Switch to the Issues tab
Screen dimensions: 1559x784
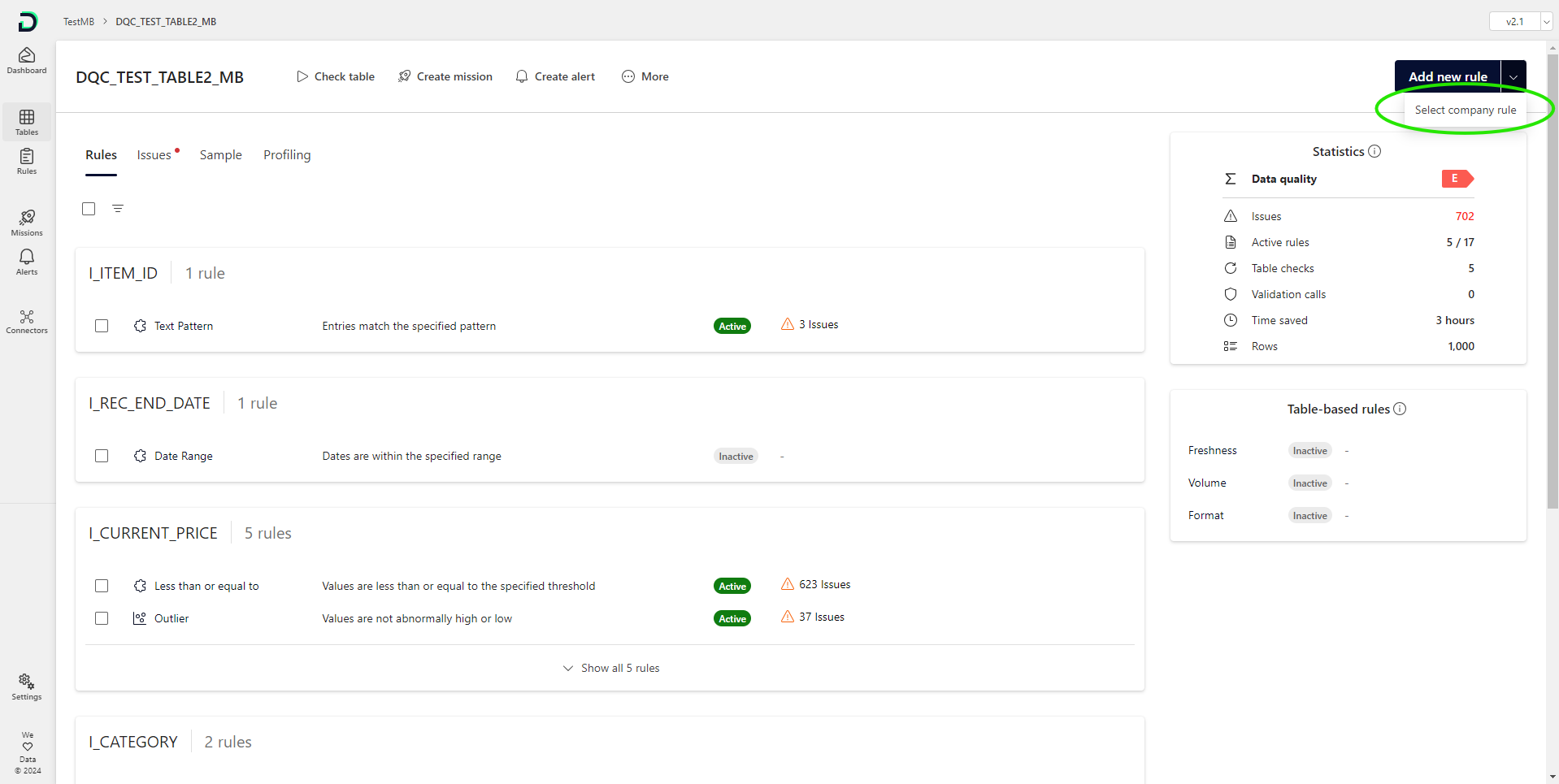(x=154, y=155)
